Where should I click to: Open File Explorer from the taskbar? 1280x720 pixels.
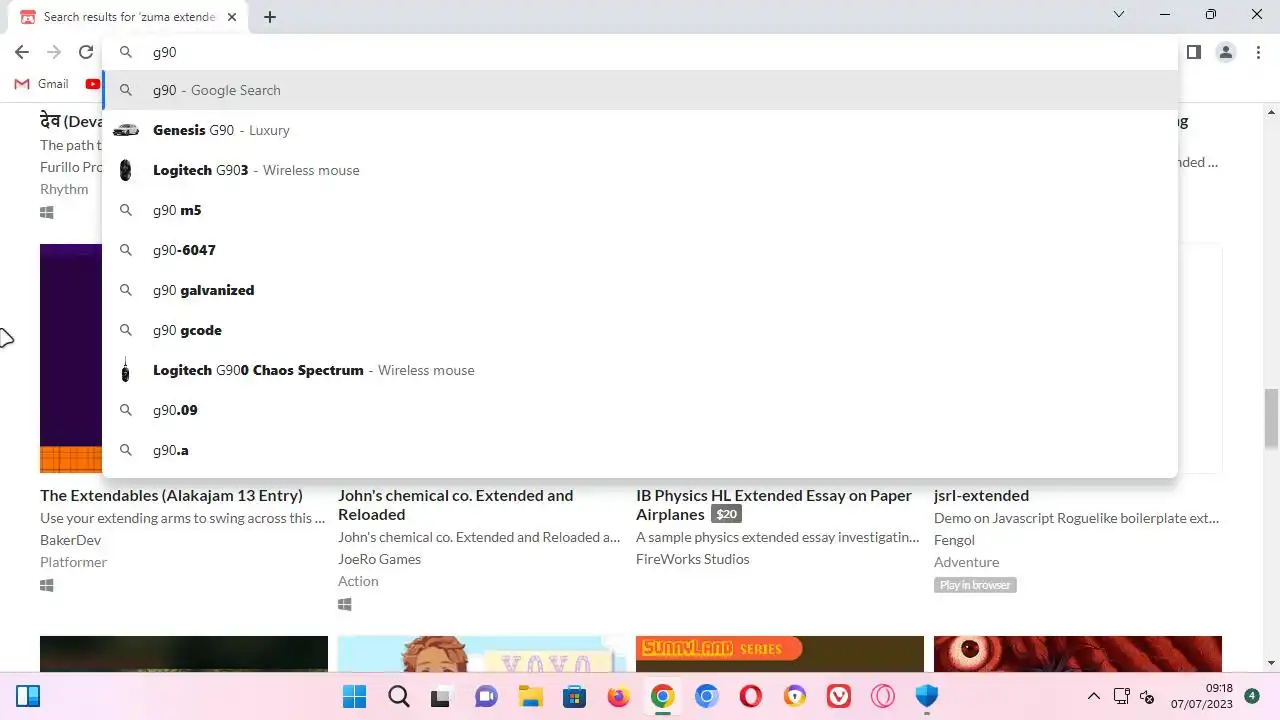tap(530, 696)
